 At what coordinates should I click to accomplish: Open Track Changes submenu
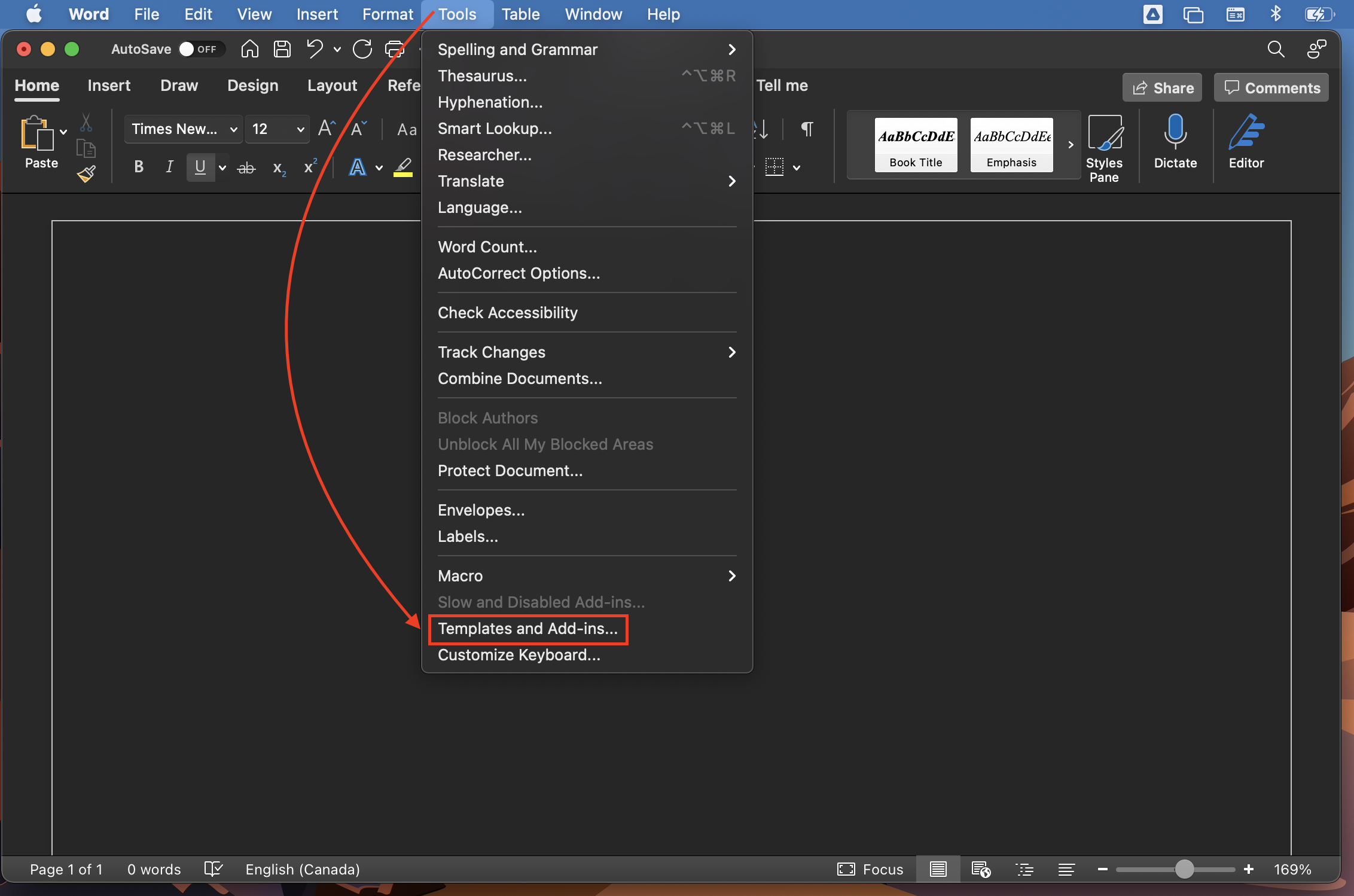tap(587, 352)
